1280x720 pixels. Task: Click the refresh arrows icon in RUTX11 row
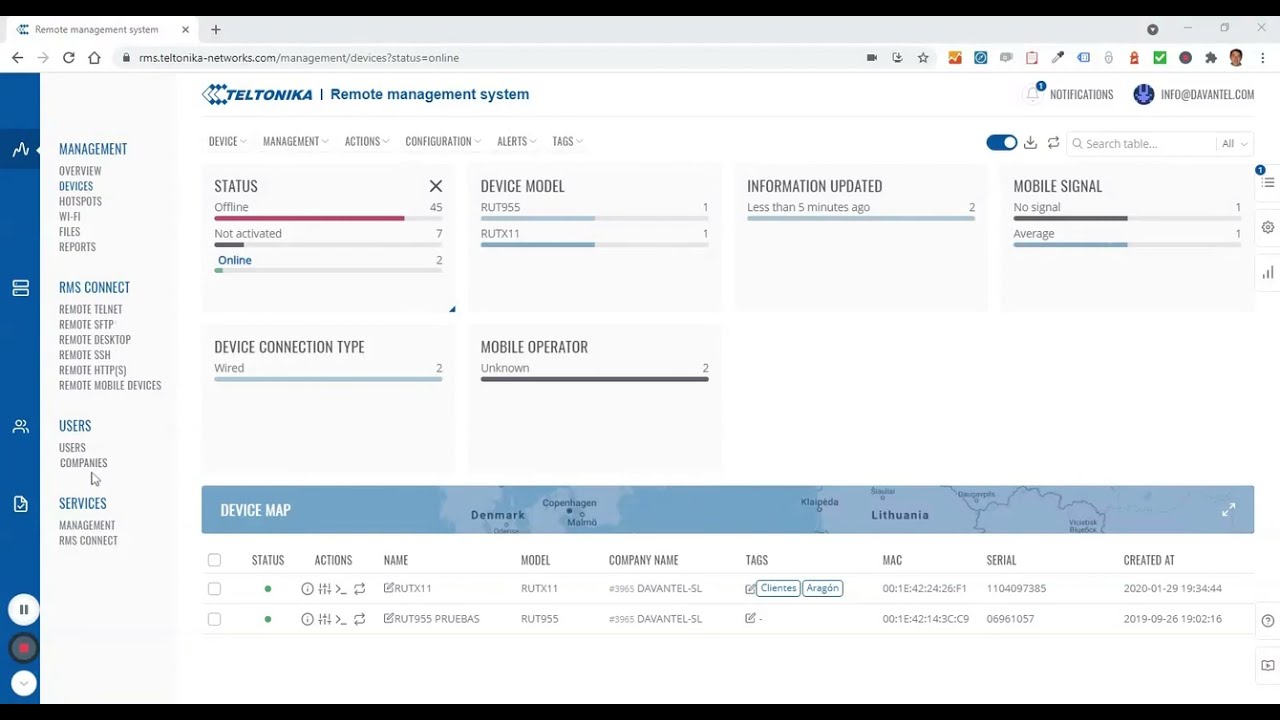point(360,589)
